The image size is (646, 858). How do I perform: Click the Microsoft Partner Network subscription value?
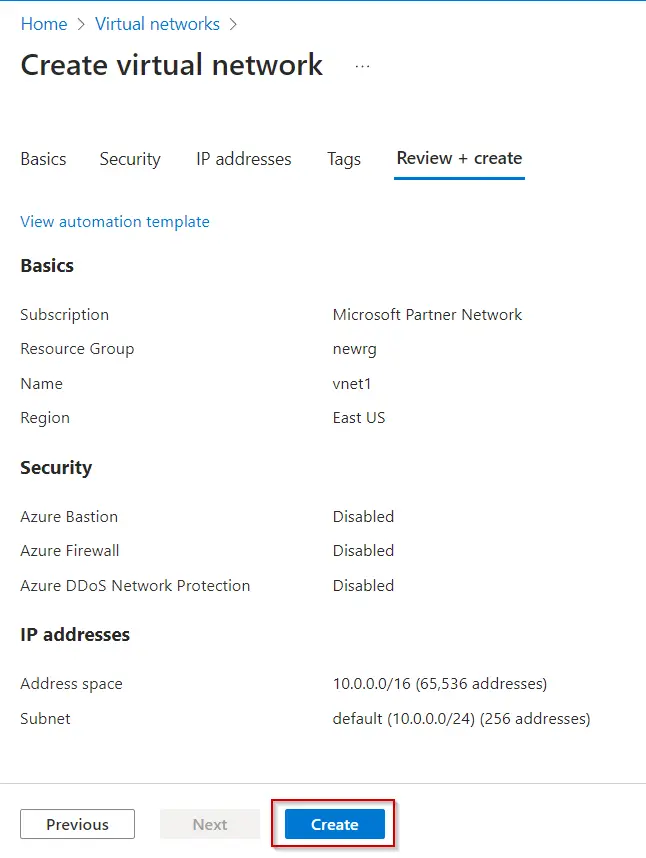(x=427, y=315)
